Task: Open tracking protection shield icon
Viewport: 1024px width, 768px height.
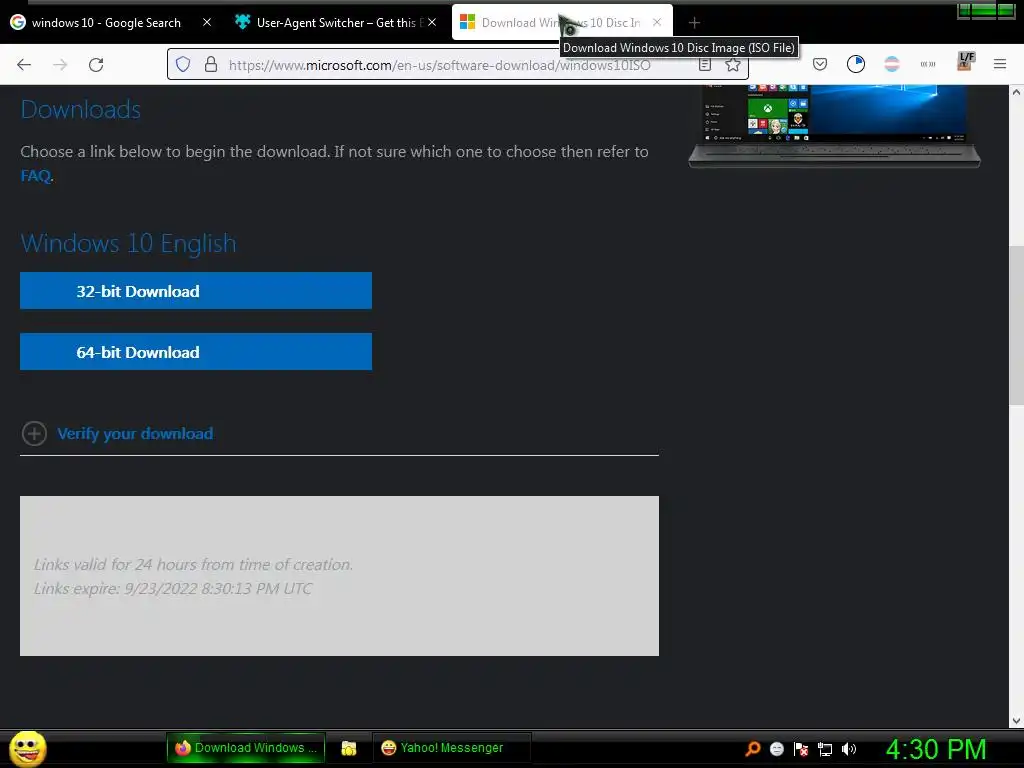Action: (183, 64)
